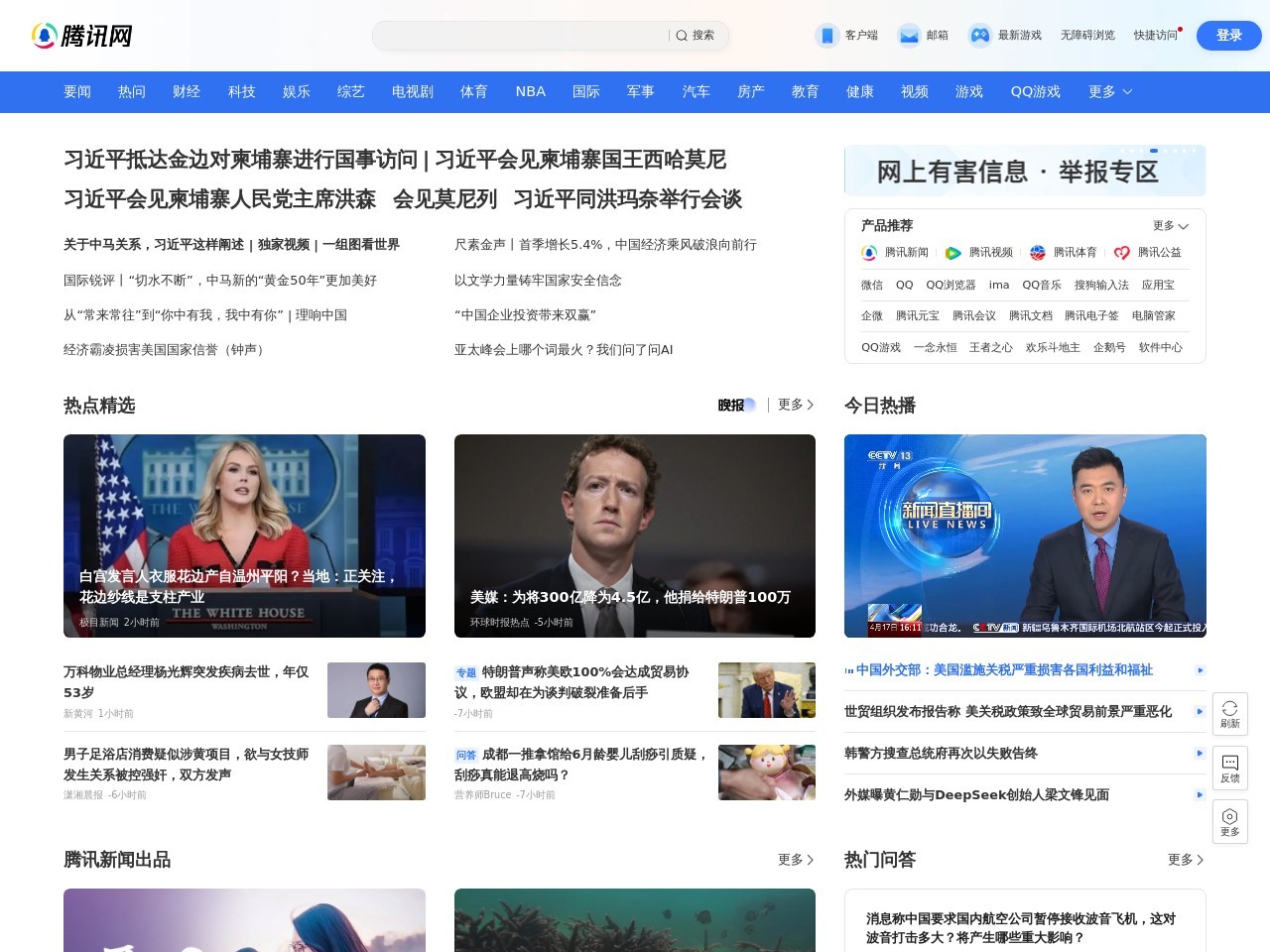Click the 腾讯新闻 product icon
The image size is (1270, 952).
click(869, 253)
